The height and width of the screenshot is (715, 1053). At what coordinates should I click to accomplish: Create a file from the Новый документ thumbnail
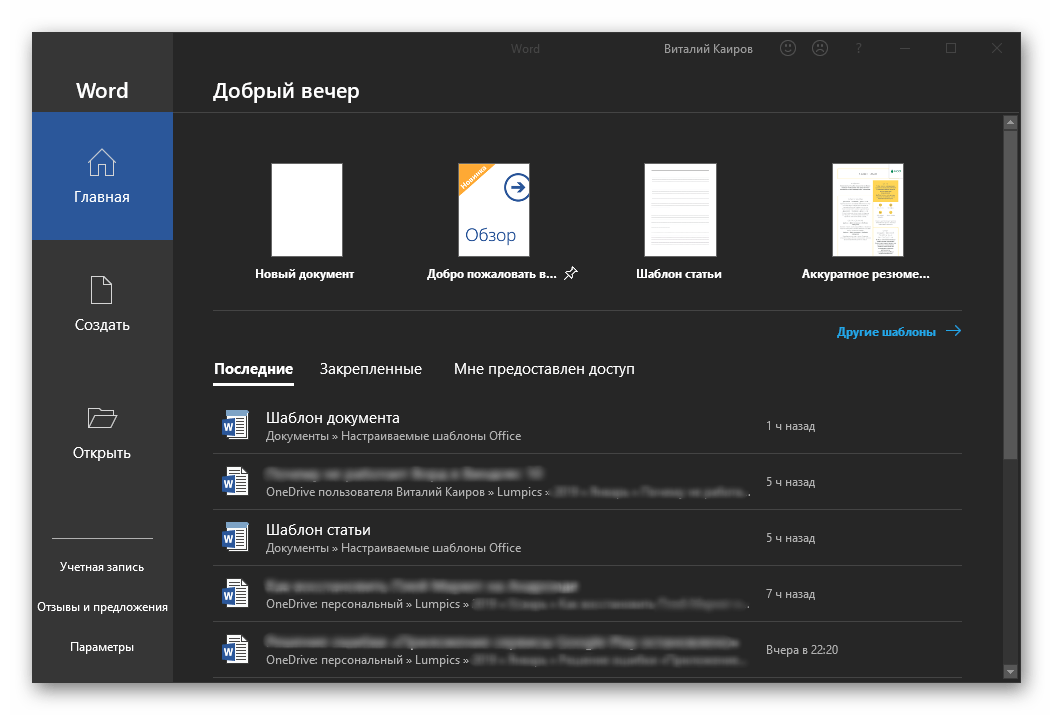pos(306,209)
